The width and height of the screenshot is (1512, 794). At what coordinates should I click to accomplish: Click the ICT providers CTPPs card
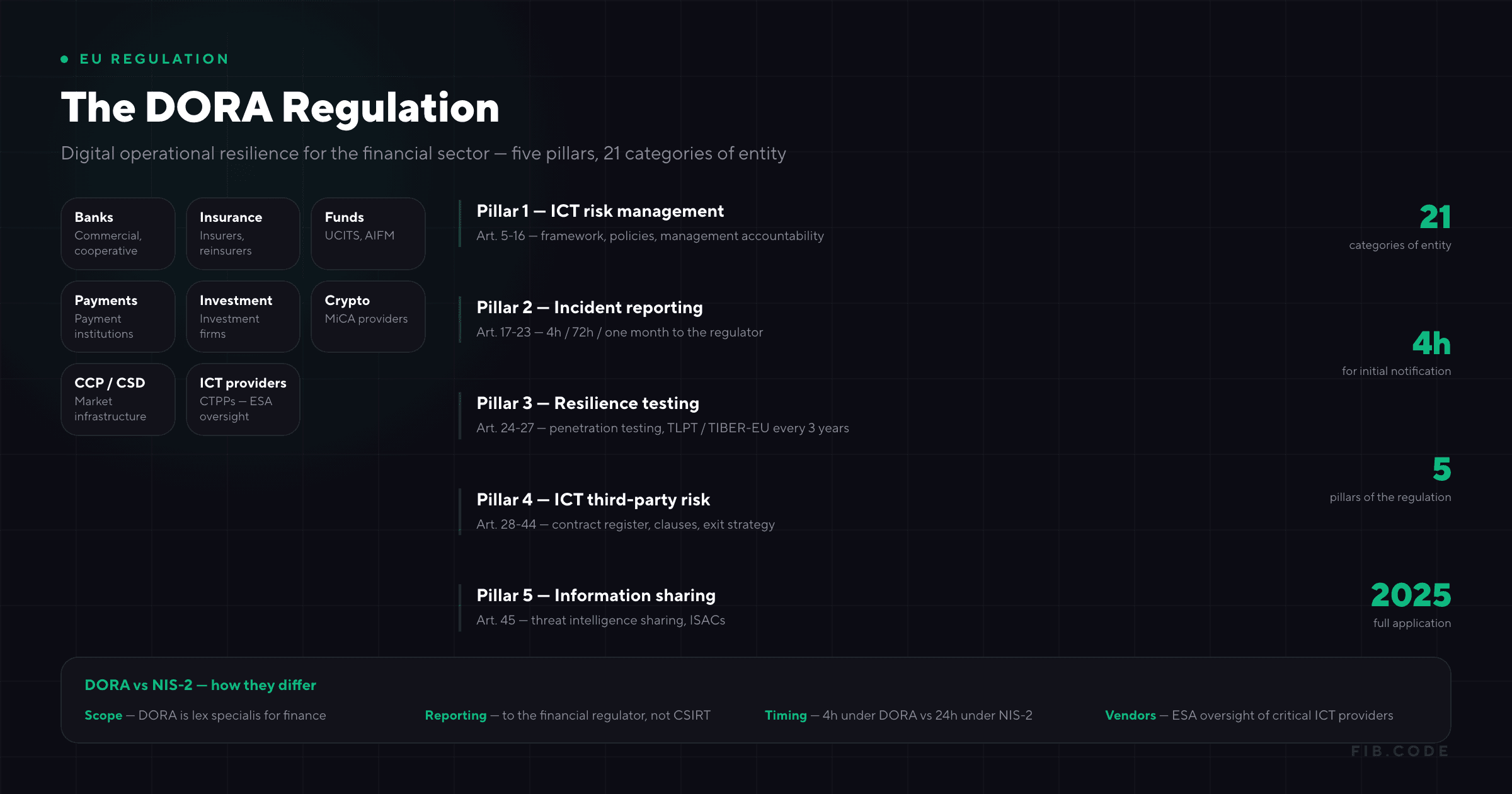pos(243,400)
